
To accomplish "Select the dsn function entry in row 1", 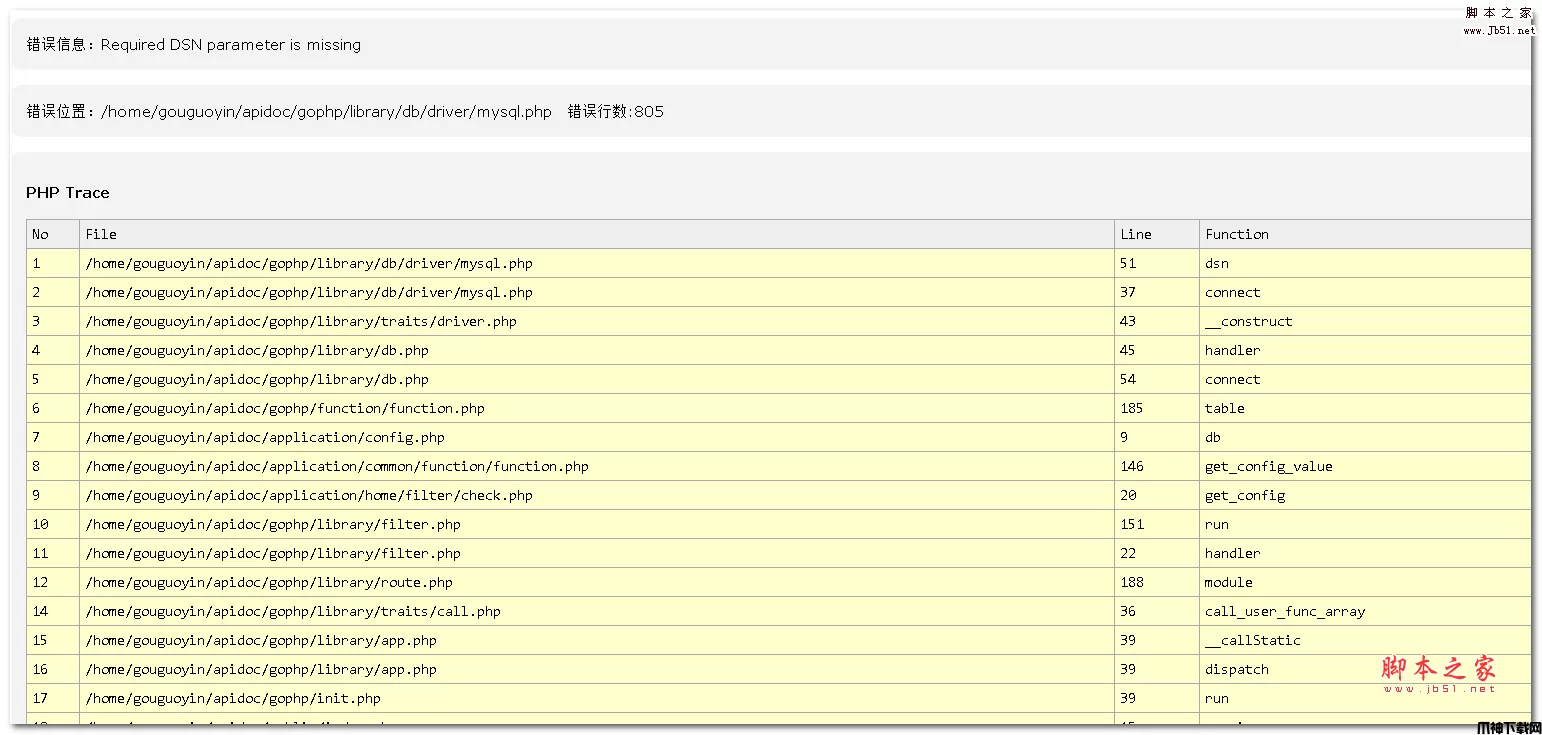I will click(1216, 263).
